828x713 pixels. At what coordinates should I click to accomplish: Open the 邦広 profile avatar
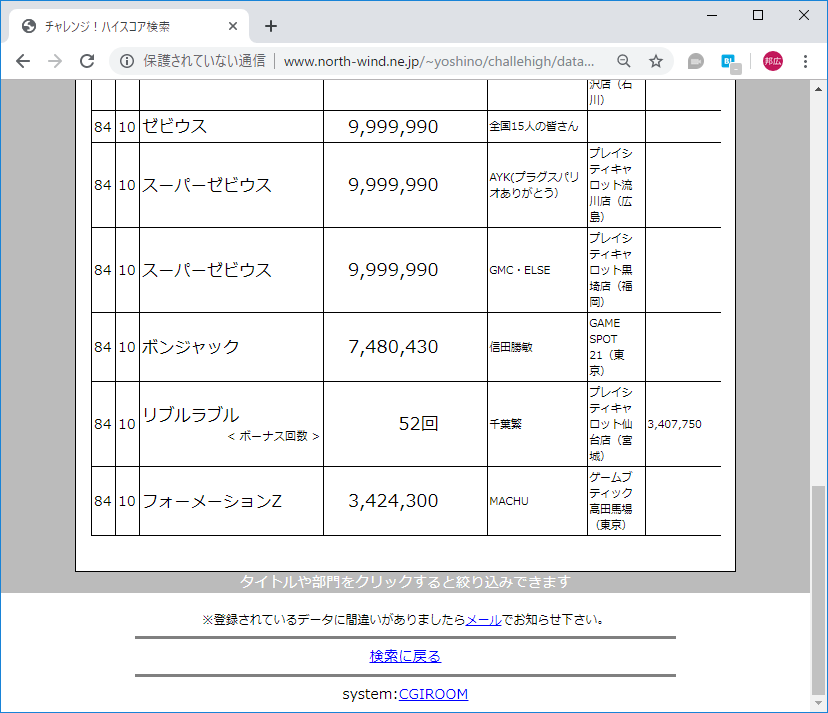[x=771, y=60]
